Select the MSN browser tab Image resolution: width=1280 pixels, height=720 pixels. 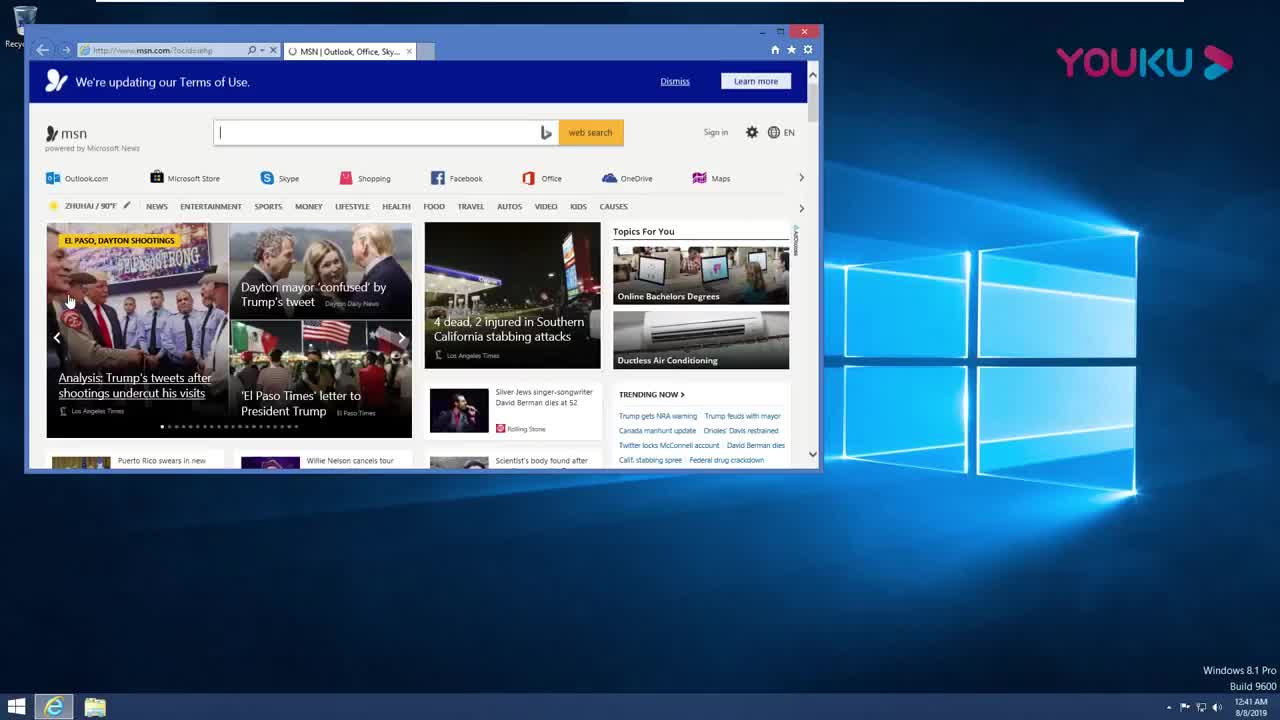click(x=350, y=51)
